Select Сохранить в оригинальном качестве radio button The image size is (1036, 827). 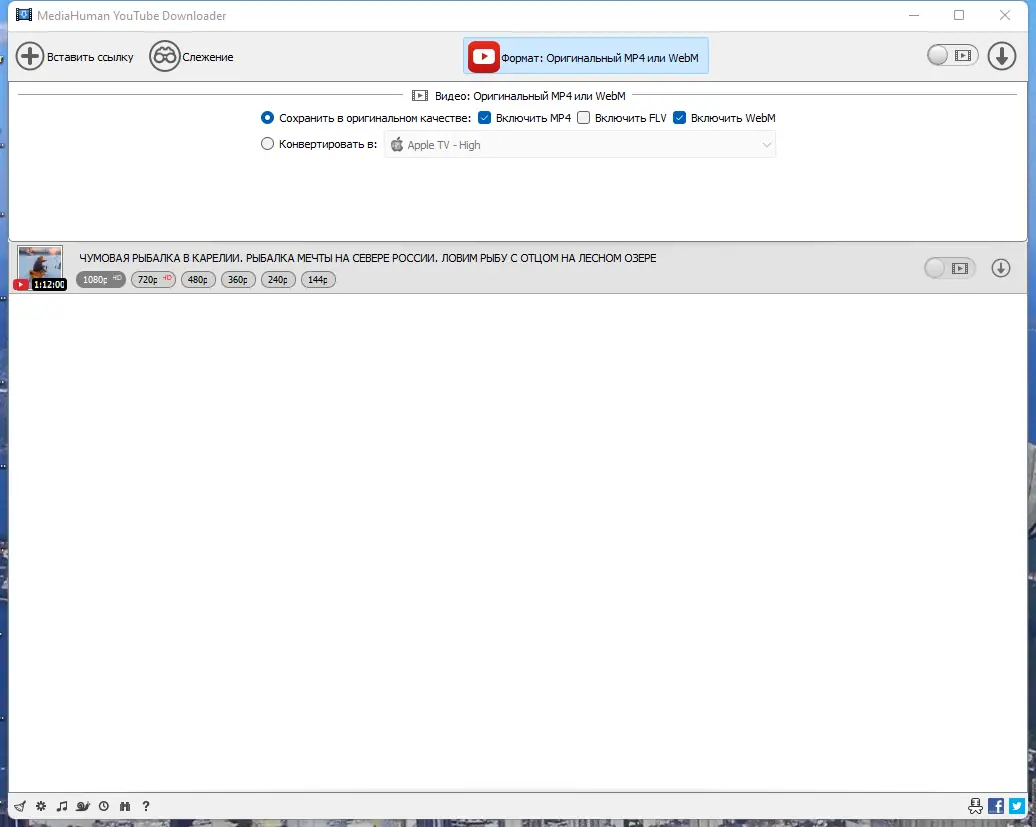(x=267, y=118)
